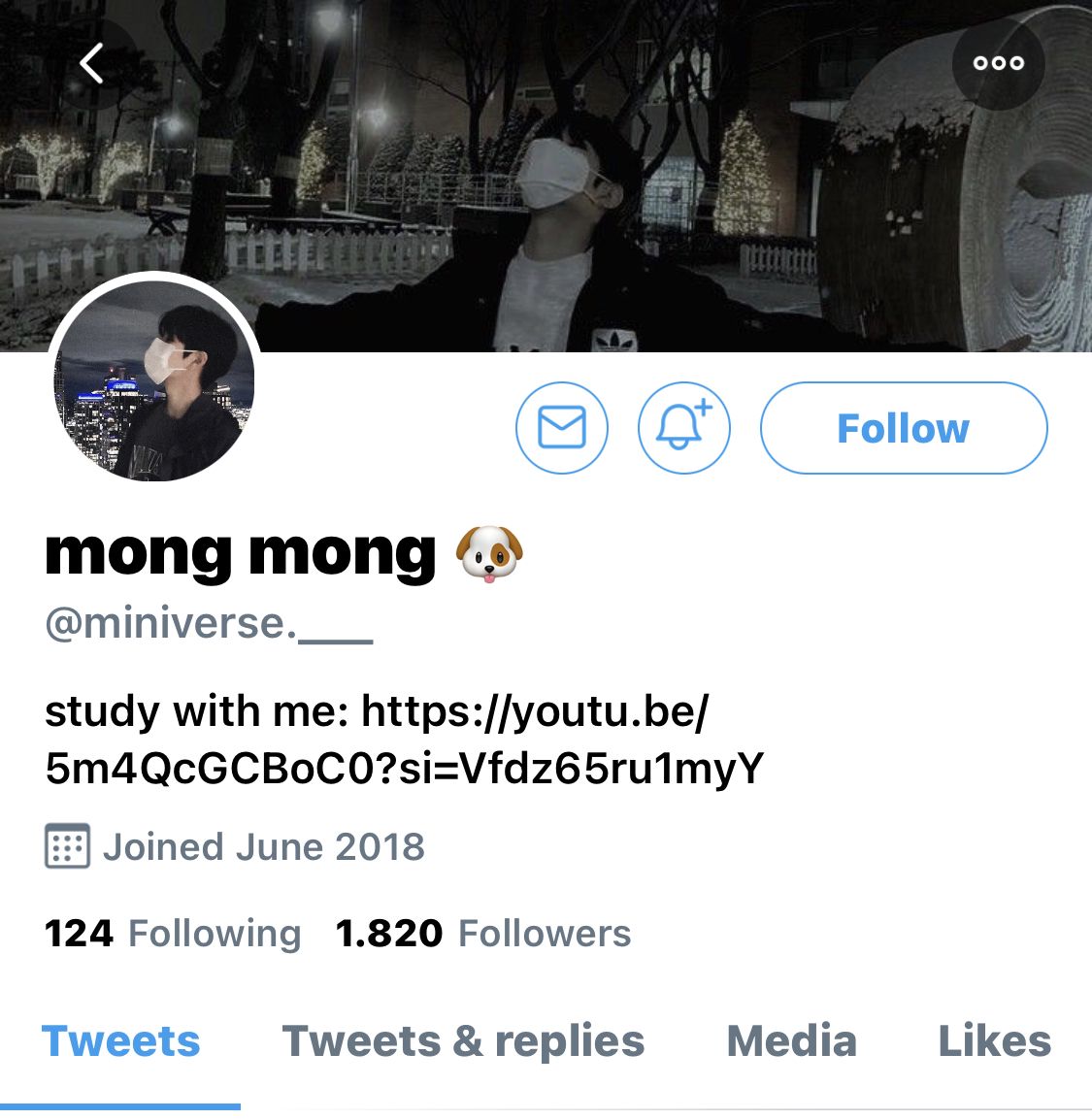Tap the second line of the YouTube URL

point(404,769)
